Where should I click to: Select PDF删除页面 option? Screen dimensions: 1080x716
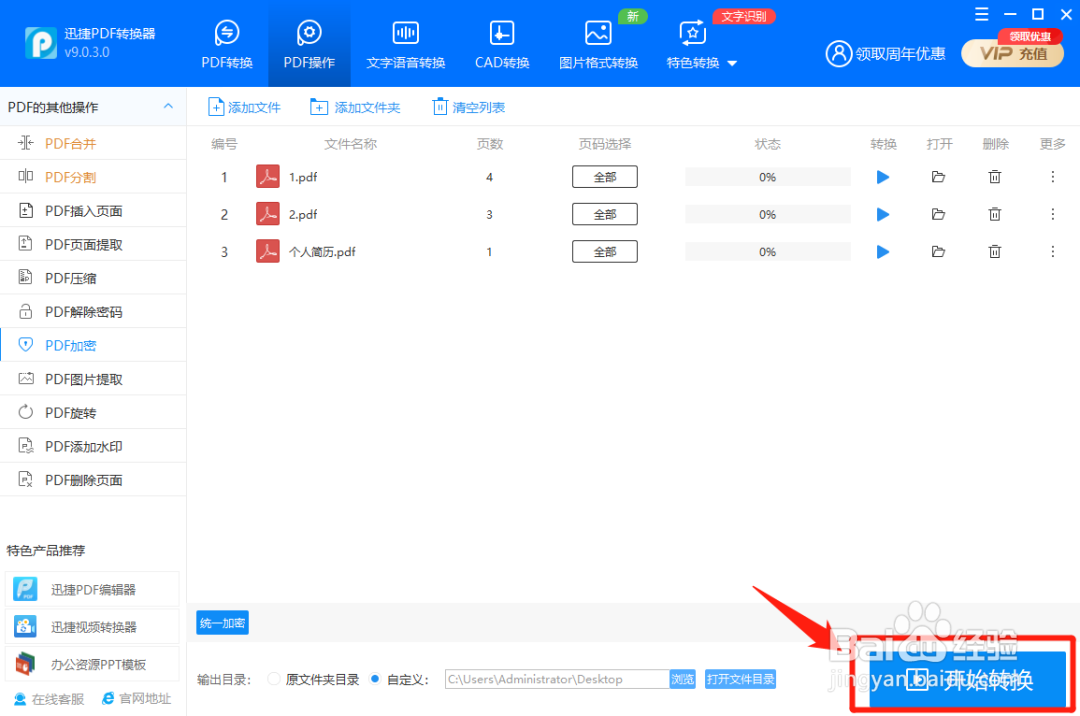click(x=93, y=480)
